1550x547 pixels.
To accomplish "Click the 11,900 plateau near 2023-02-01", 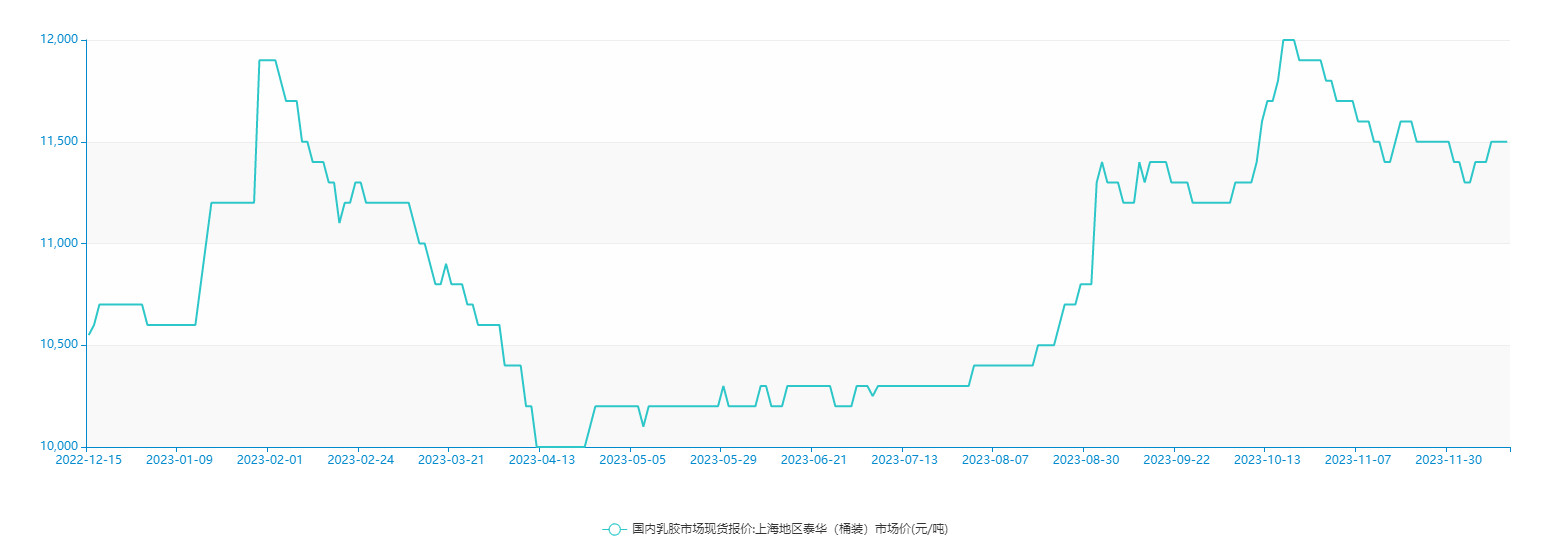I will (267, 60).
